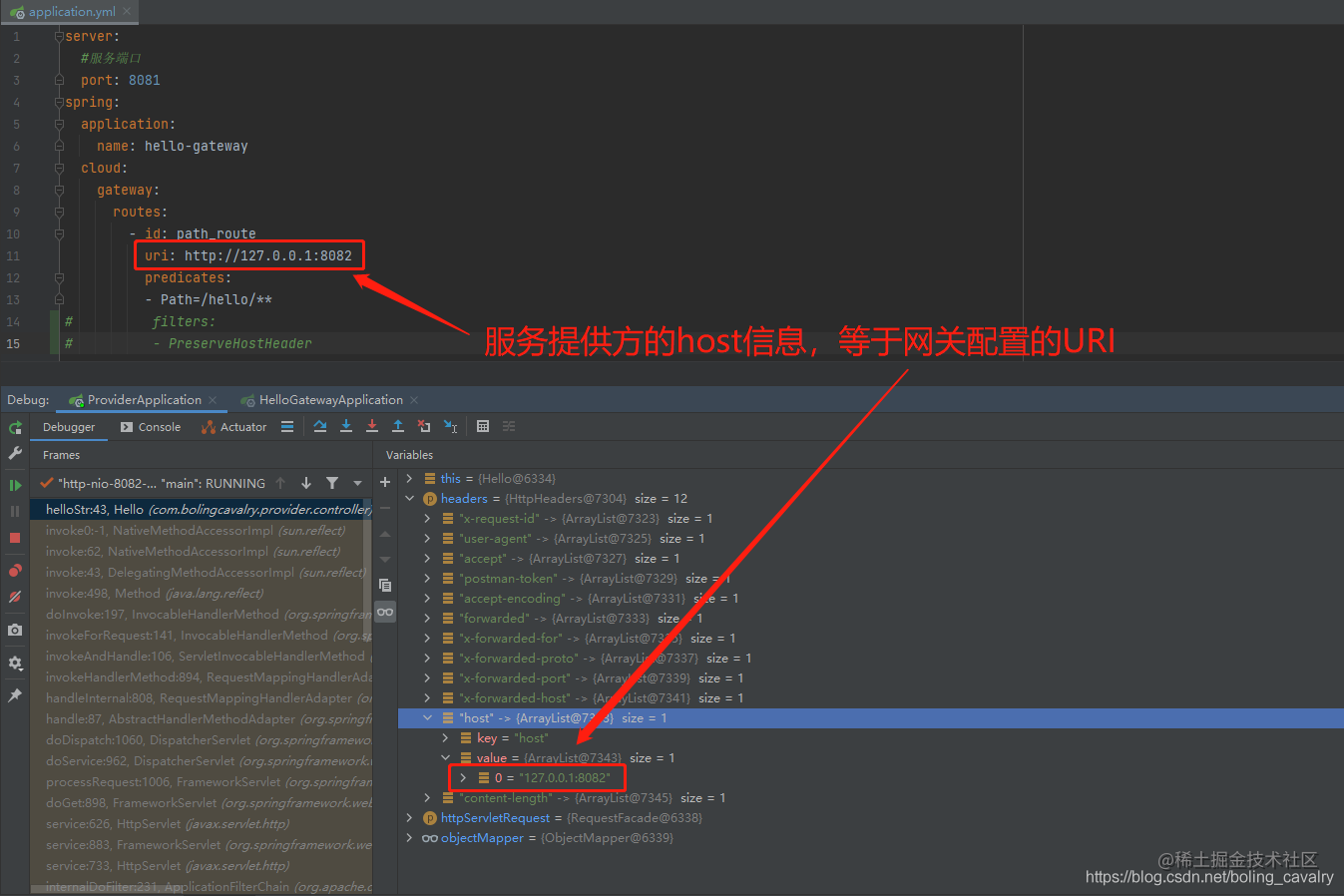Collapse the value ArrayList node
The image size is (1344, 896).
pos(446,758)
